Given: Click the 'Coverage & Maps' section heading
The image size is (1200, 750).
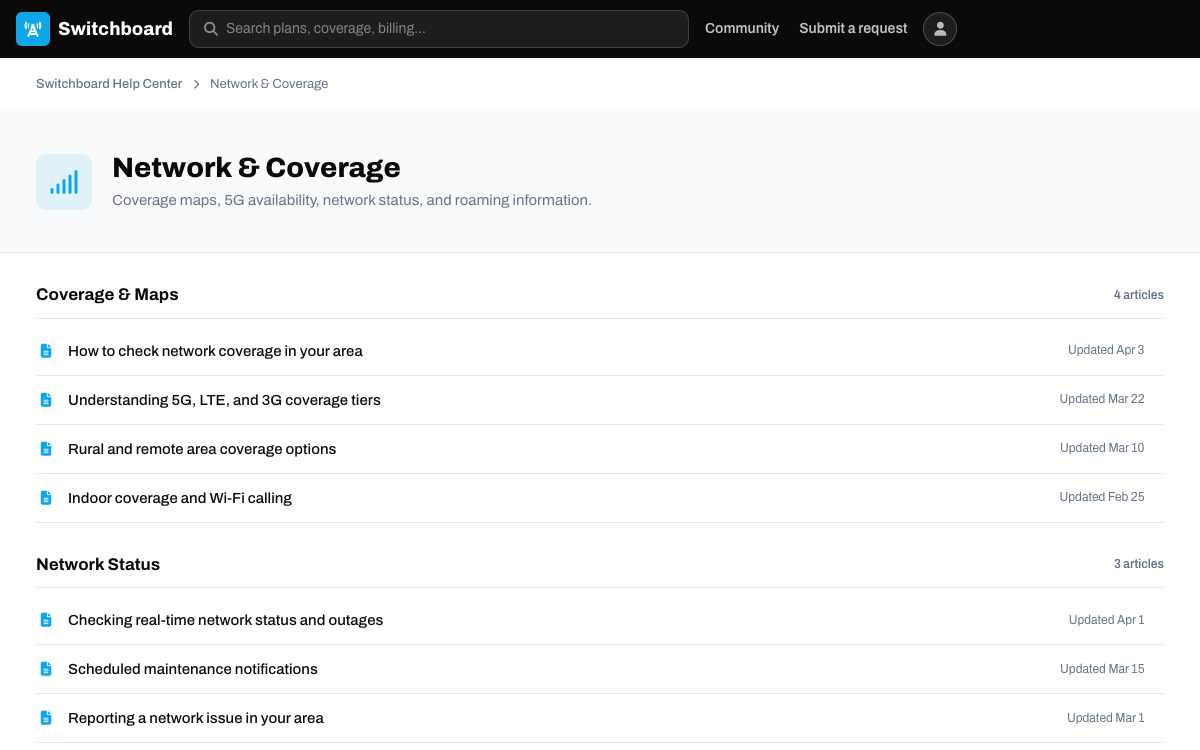Looking at the screenshot, I should [x=107, y=294].
